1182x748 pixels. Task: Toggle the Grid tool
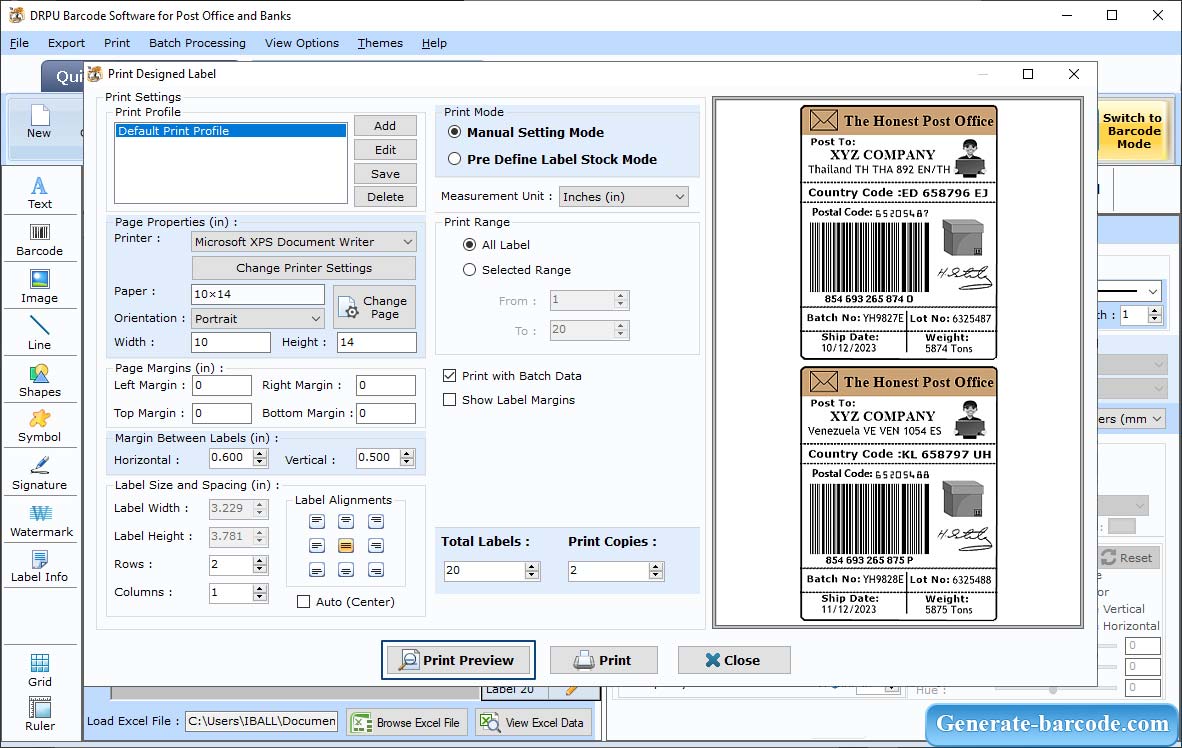click(x=39, y=670)
